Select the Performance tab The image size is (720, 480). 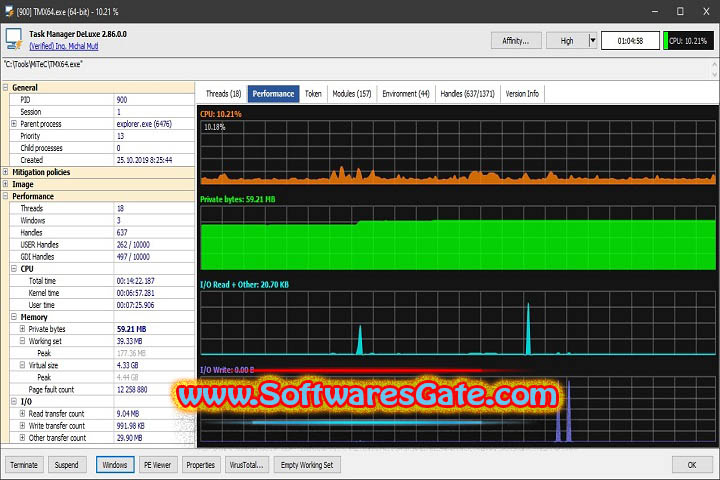[x=273, y=94]
